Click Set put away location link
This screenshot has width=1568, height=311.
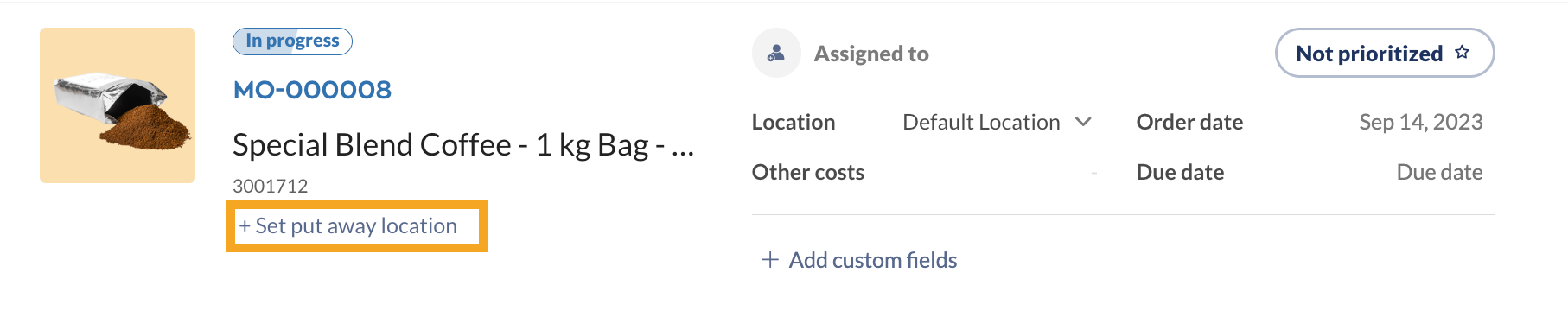coord(348,226)
